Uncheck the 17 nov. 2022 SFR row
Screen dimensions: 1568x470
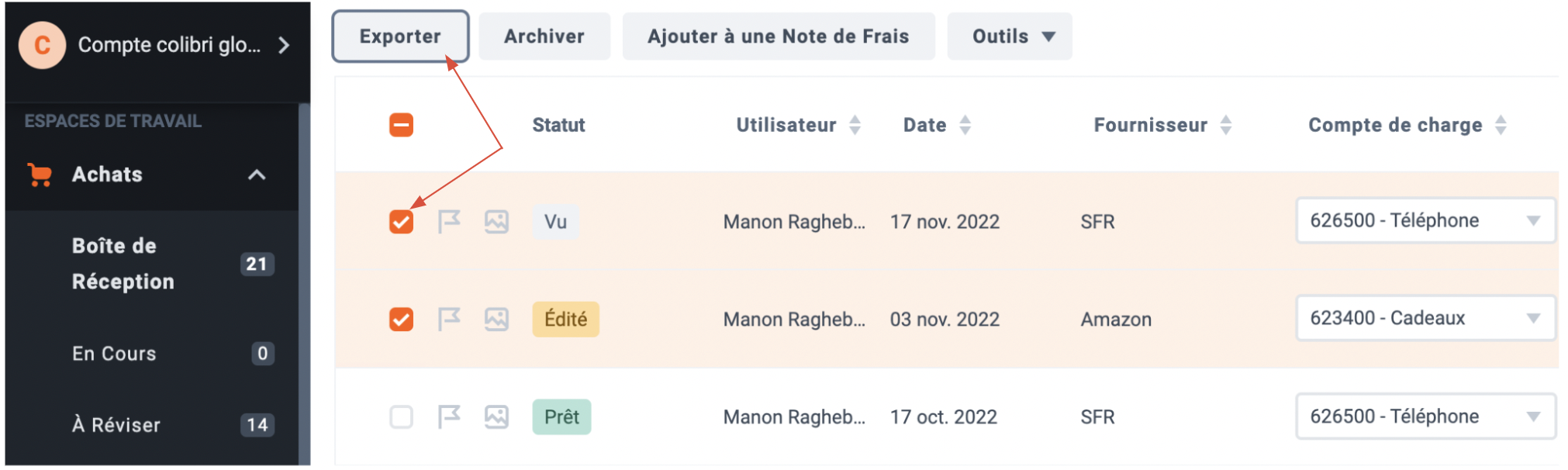(x=401, y=222)
